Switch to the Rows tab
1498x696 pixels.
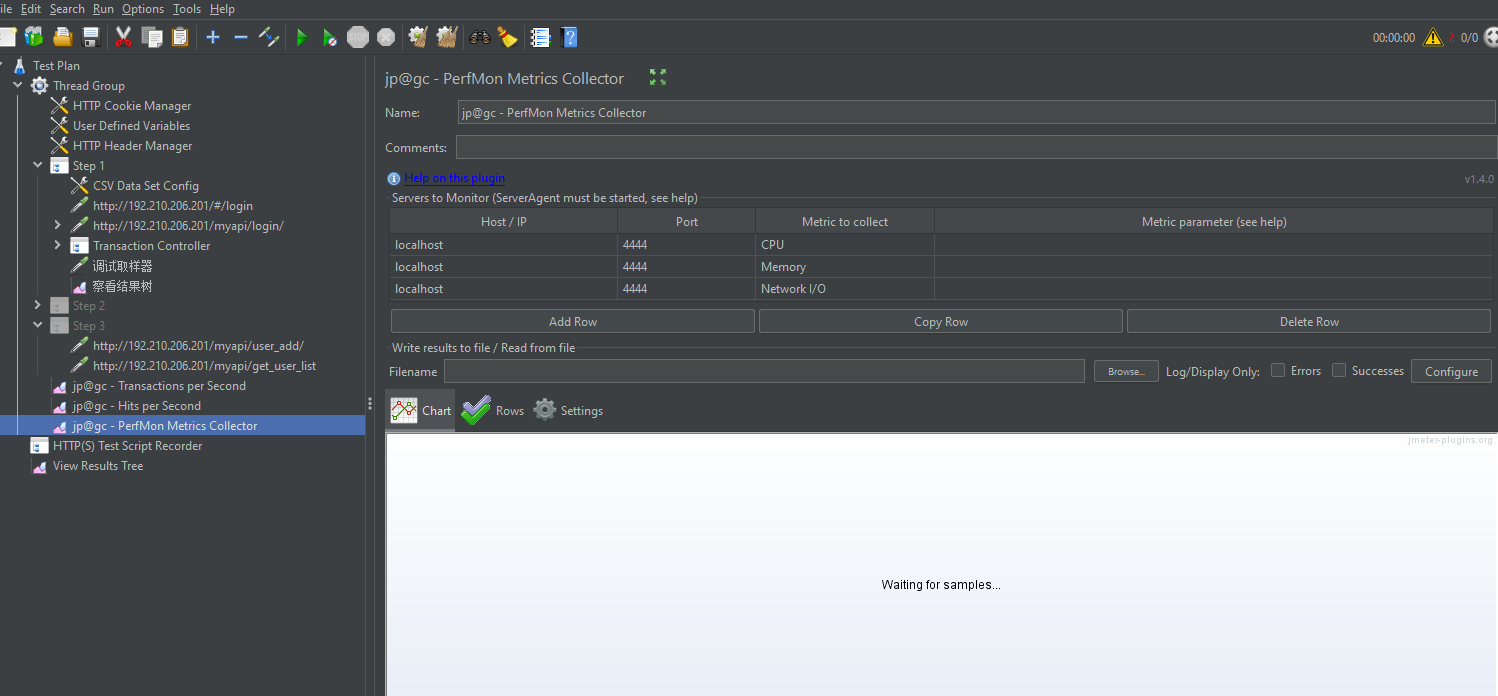click(x=493, y=410)
